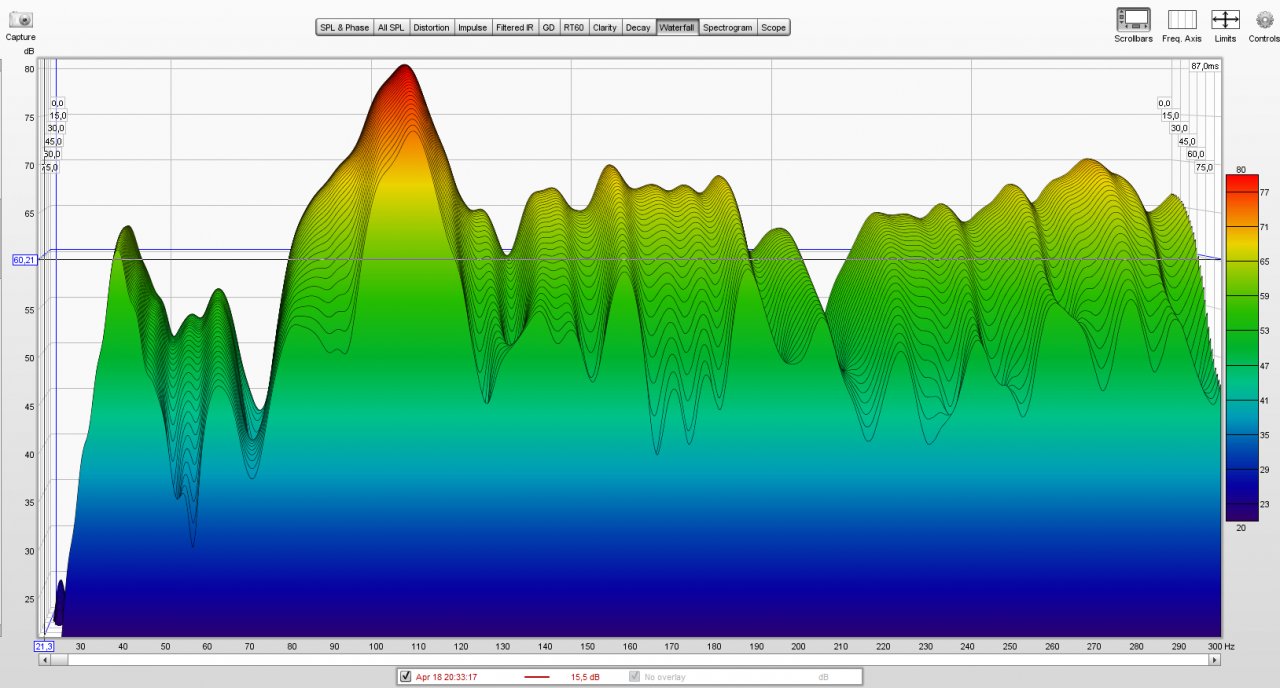Viewport: 1280px width, 688px height.
Task: Open the Clarity tab
Action: (x=605, y=28)
